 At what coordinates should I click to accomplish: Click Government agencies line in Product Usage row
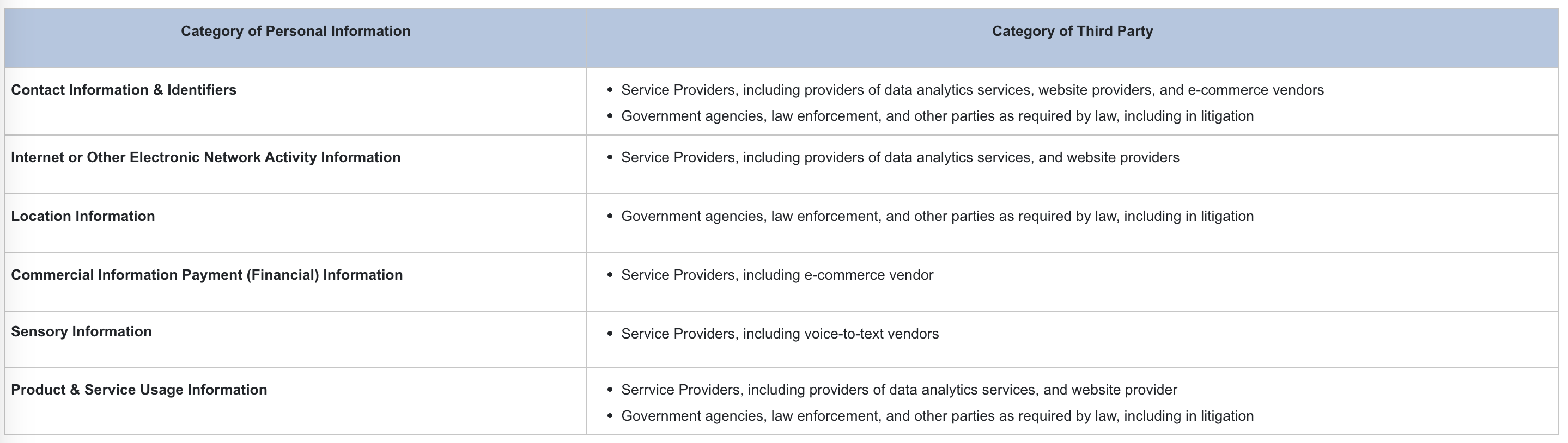coord(937,416)
